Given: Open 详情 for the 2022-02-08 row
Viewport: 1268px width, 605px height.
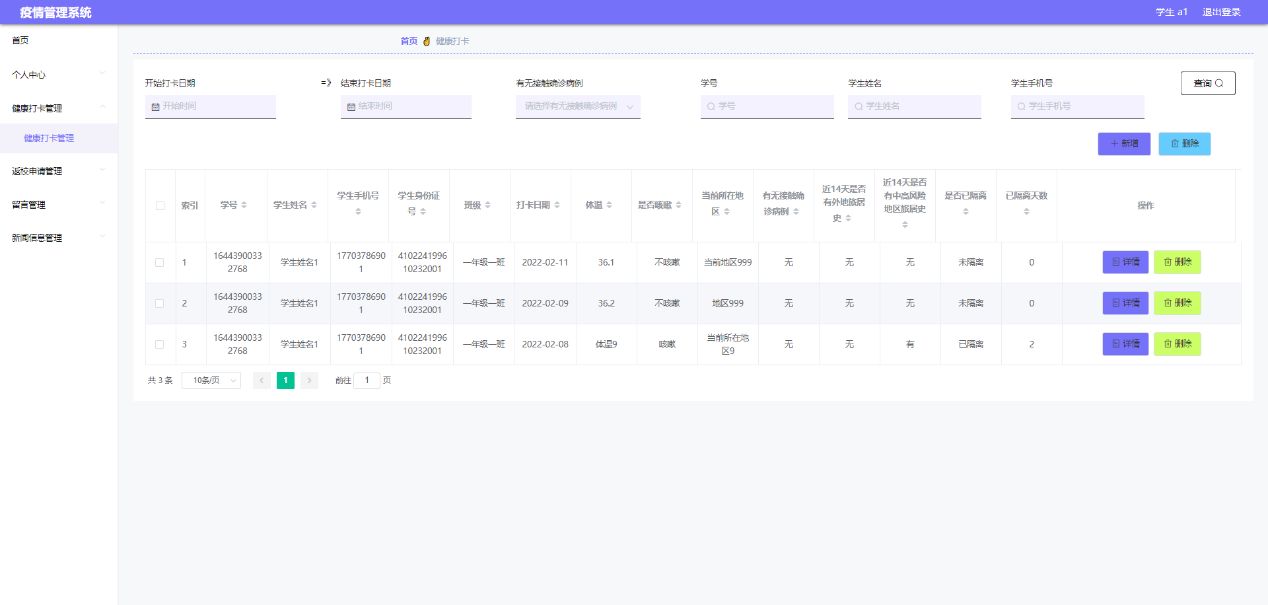Looking at the screenshot, I should coord(1125,344).
